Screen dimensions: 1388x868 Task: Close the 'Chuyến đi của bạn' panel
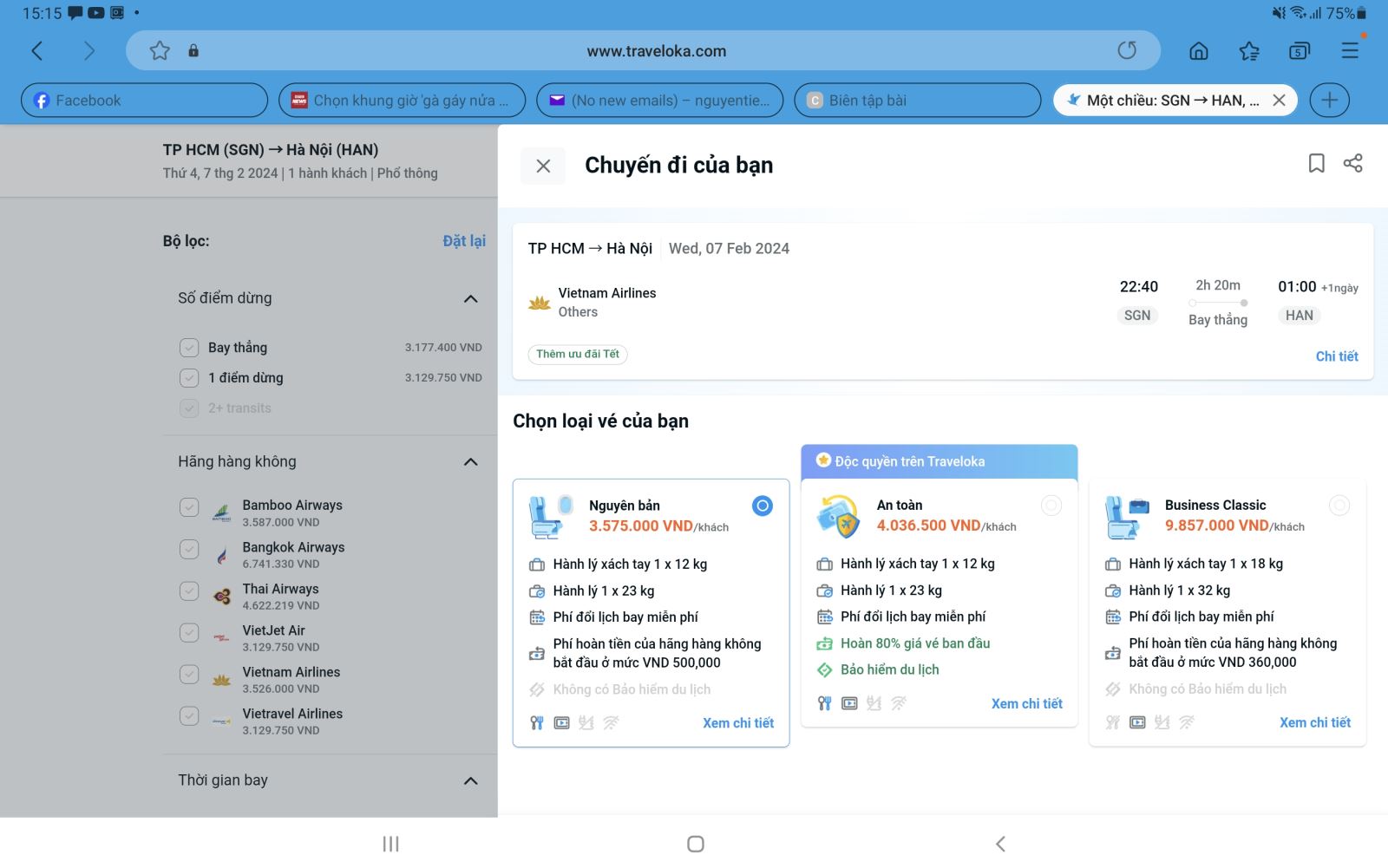543,166
